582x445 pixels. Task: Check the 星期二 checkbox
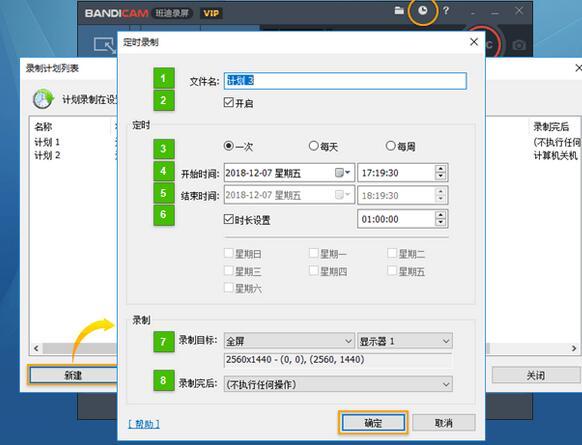coord(392,253)
